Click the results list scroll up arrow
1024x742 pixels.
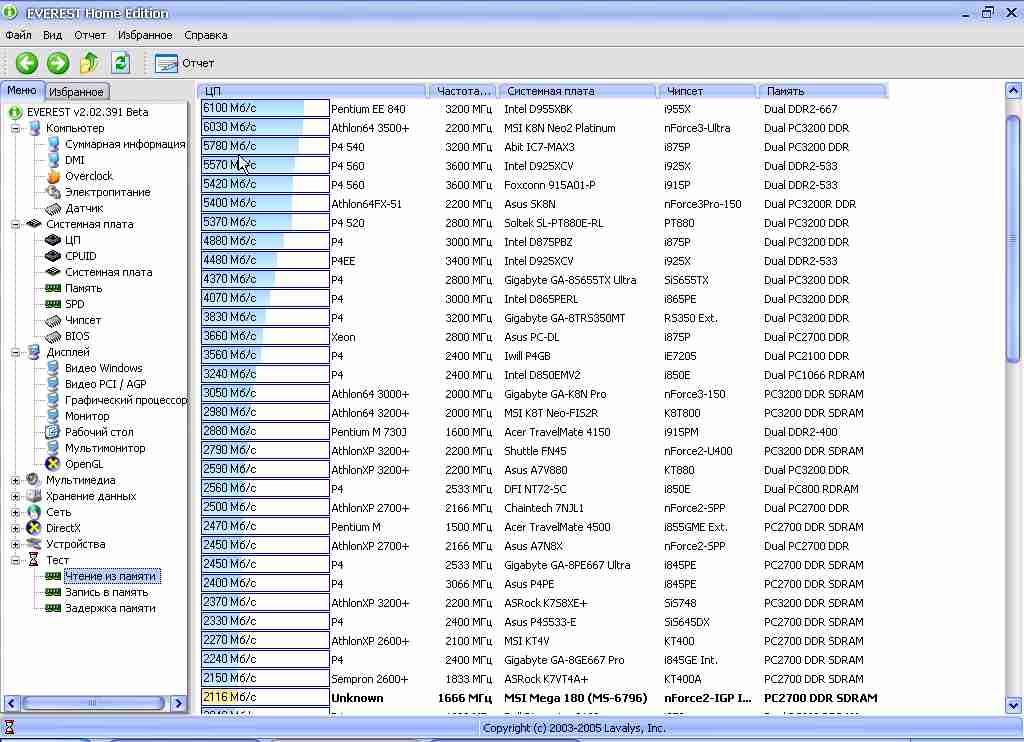[x=1013, y=90]
